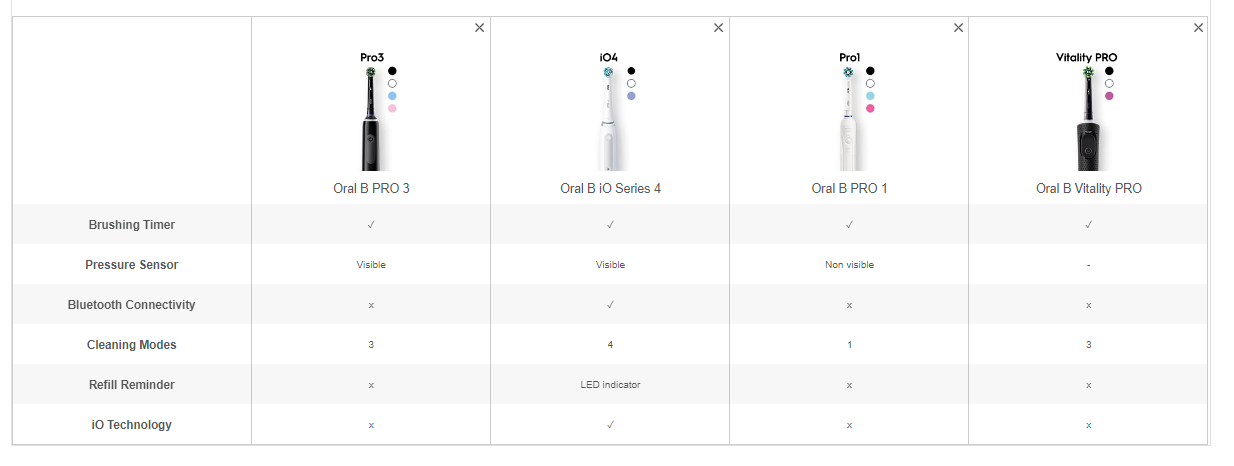Open the Oral B Vitality PRO link
1234x466 pixels.
click(x=1088, y=188)
